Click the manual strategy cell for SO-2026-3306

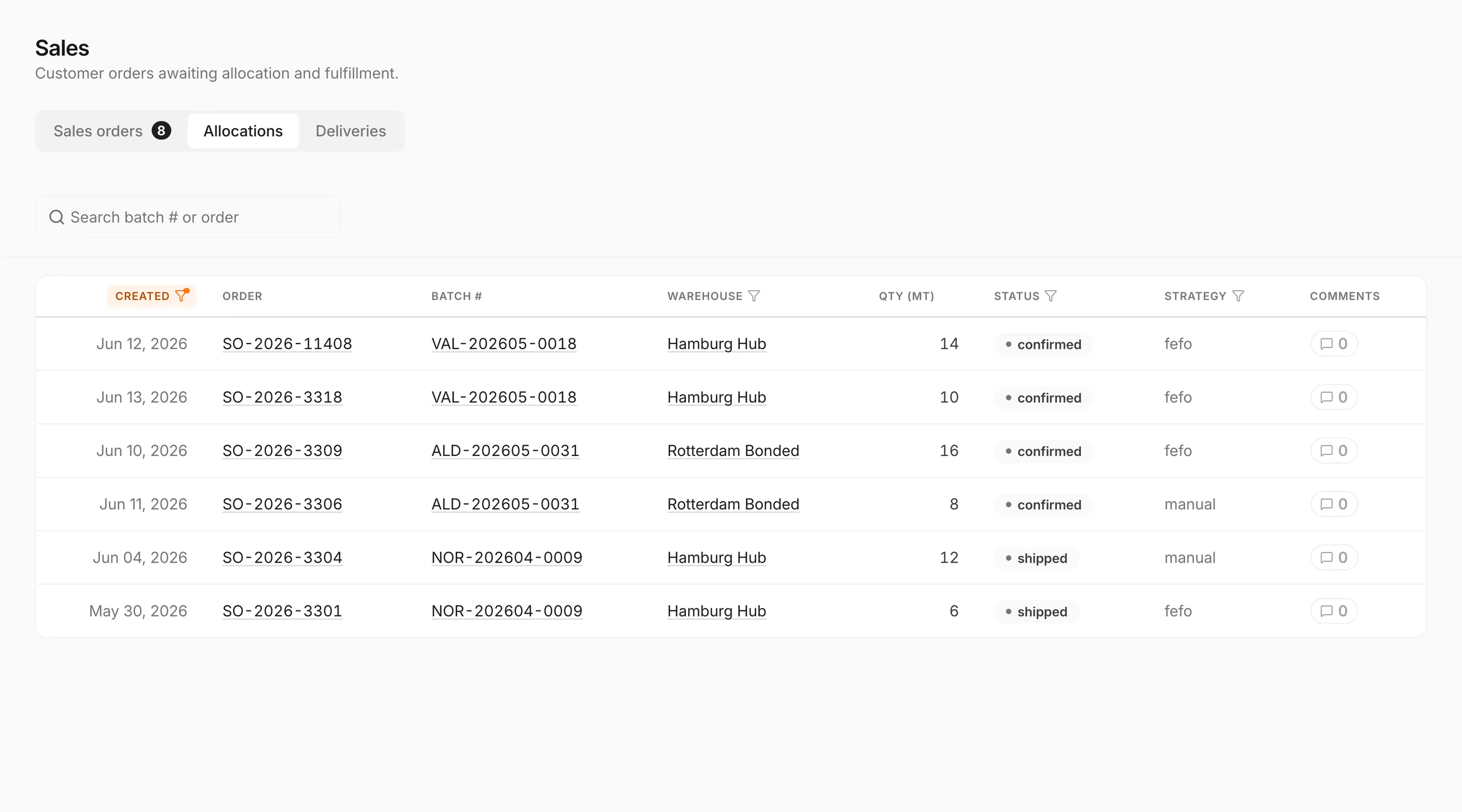(x=1190, y=504)
